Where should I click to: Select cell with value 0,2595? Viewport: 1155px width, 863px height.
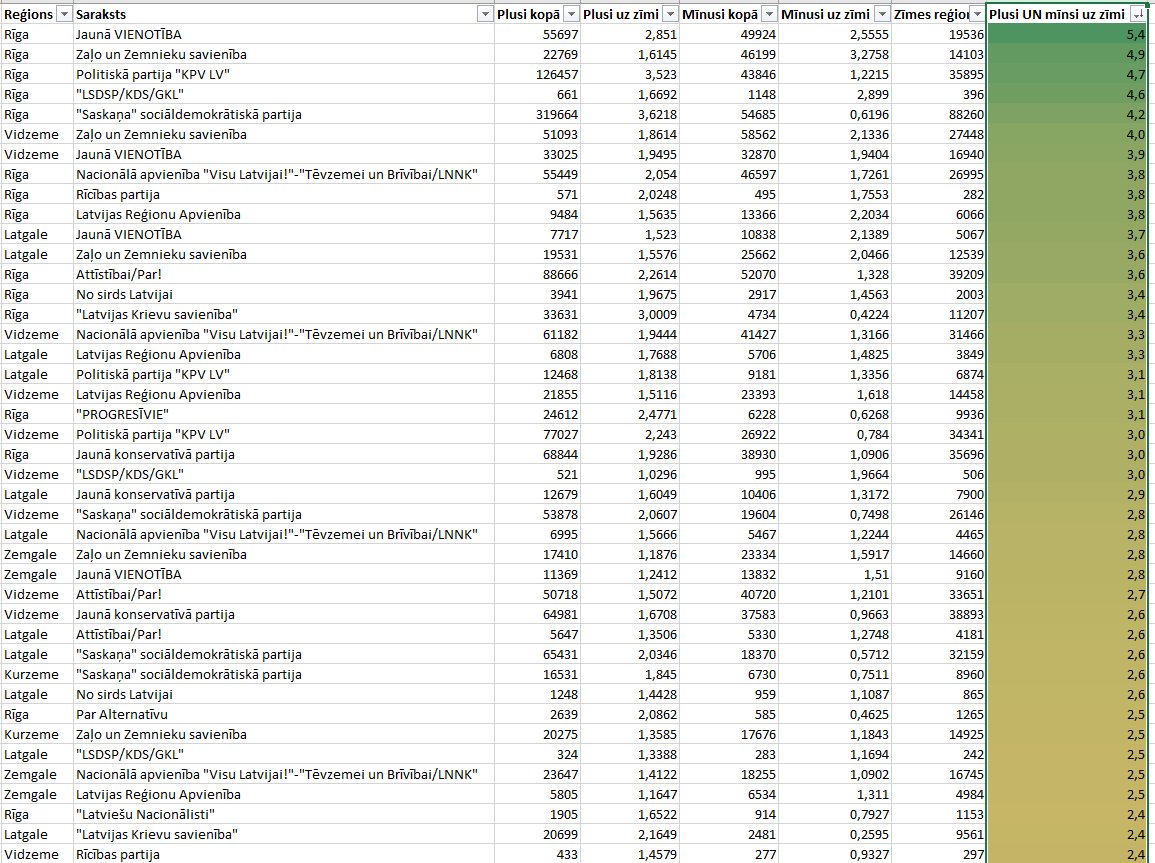pyautogui.click(x=835, y=834)
